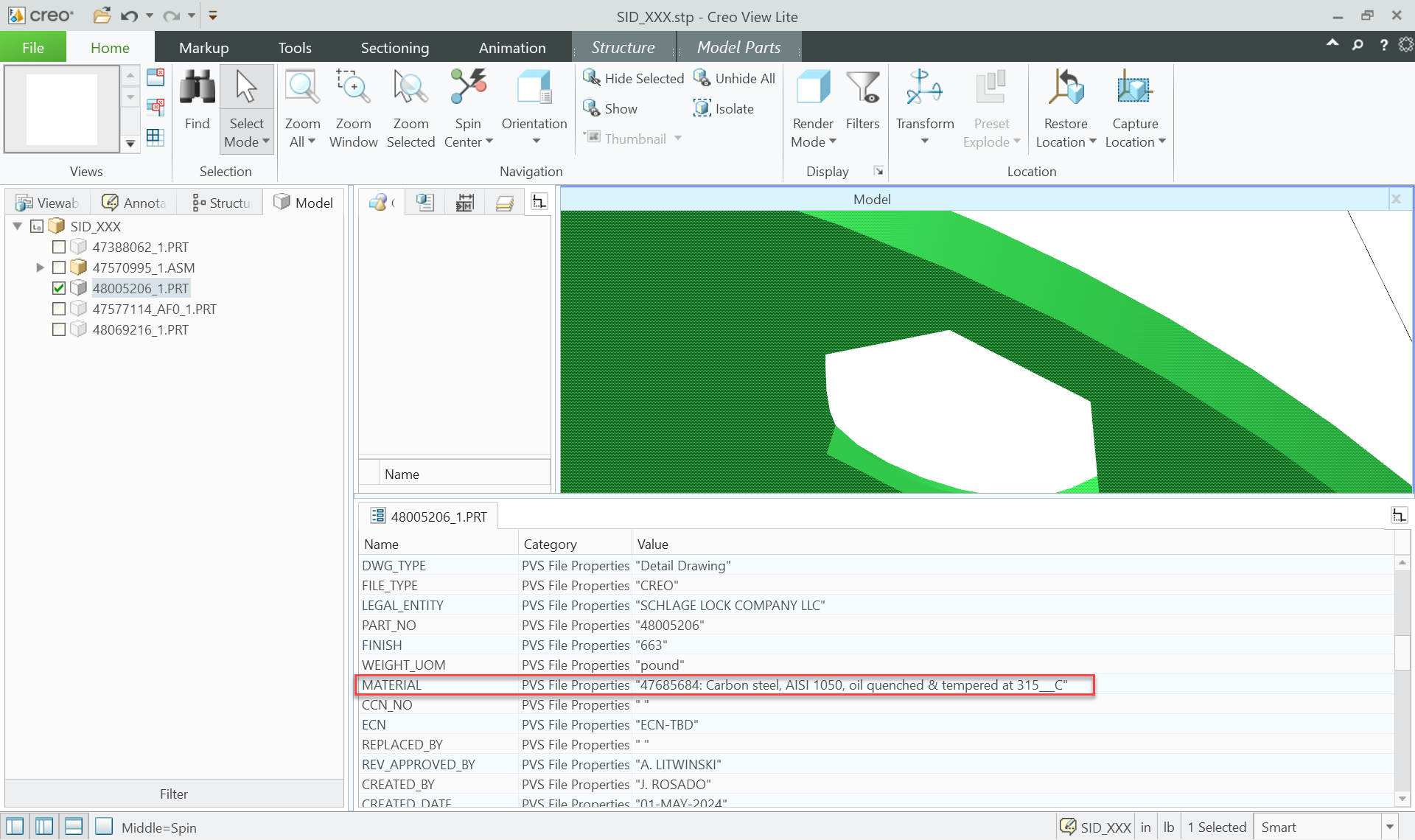Check the 47388062_1.PRT checkbox
The height and width of the screenshot is (840, 1415).
(59, 247)
